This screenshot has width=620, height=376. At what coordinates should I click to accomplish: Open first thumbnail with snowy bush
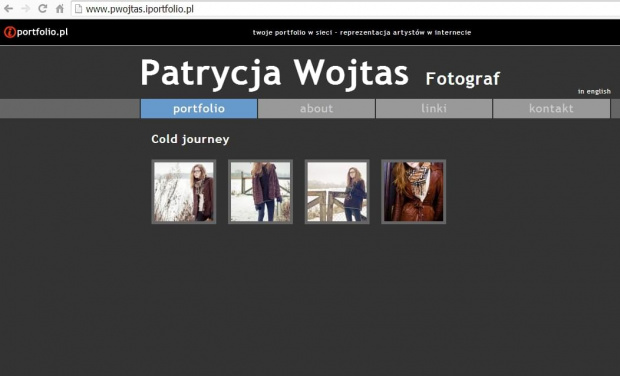click(184, 192)
